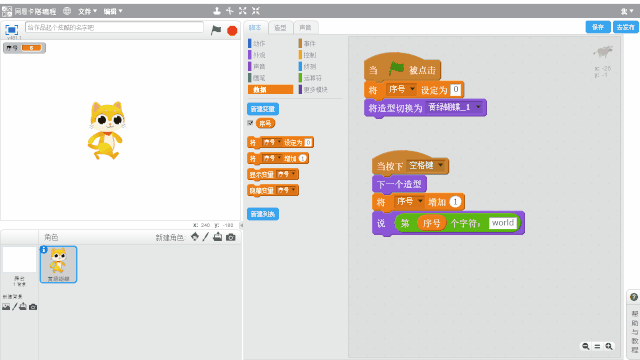Viewport: 640px width, 360px height.
Task: Click the blue button right of 保存
Action: [x=625, y=27]
